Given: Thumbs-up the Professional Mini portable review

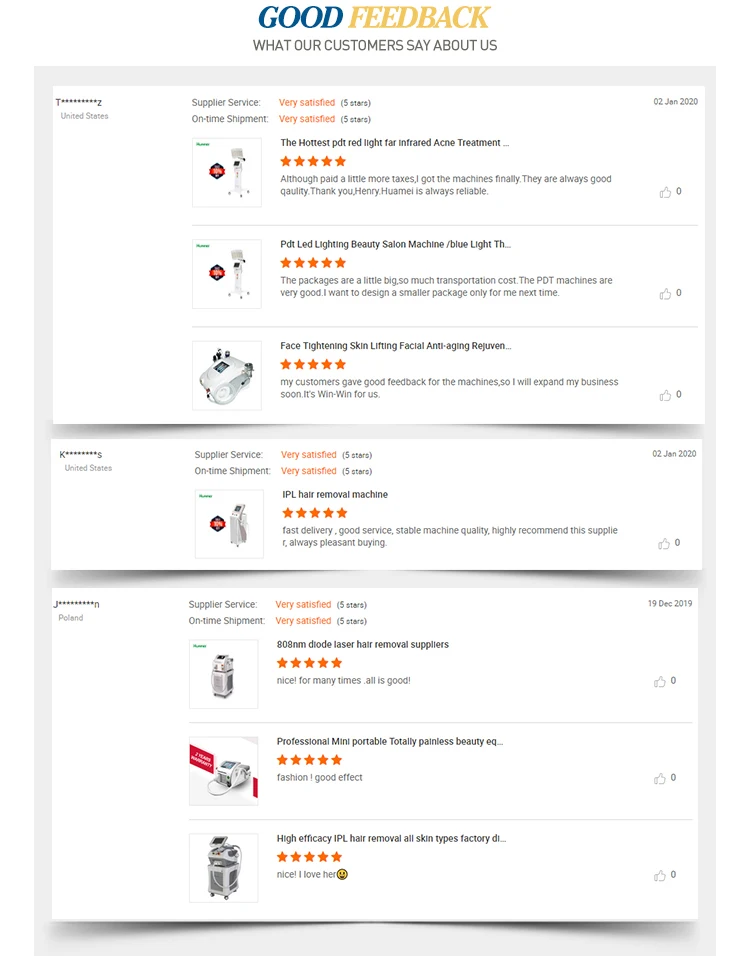Looking at the screenshot, I should [x=660, y=778].
